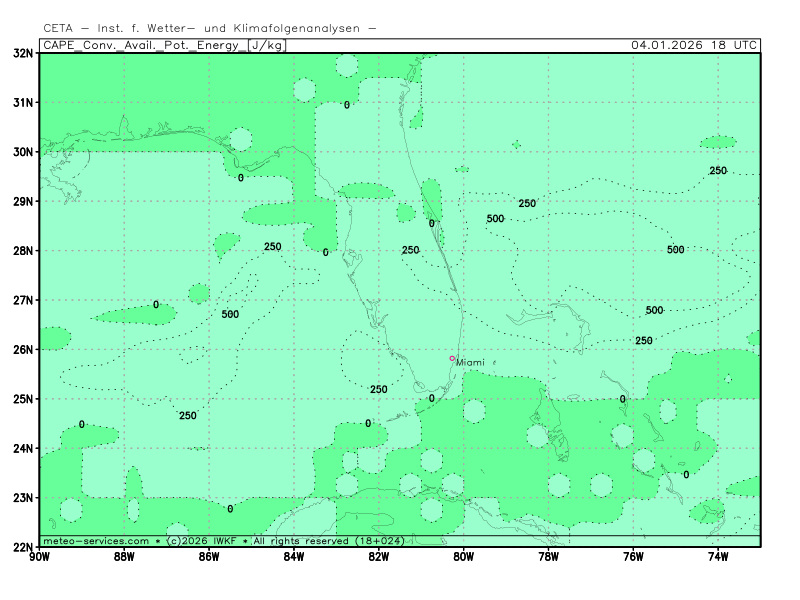
Task: Click the 0 label on Florida's east coast
Action: pyautogui.click(x=432, y=224)
